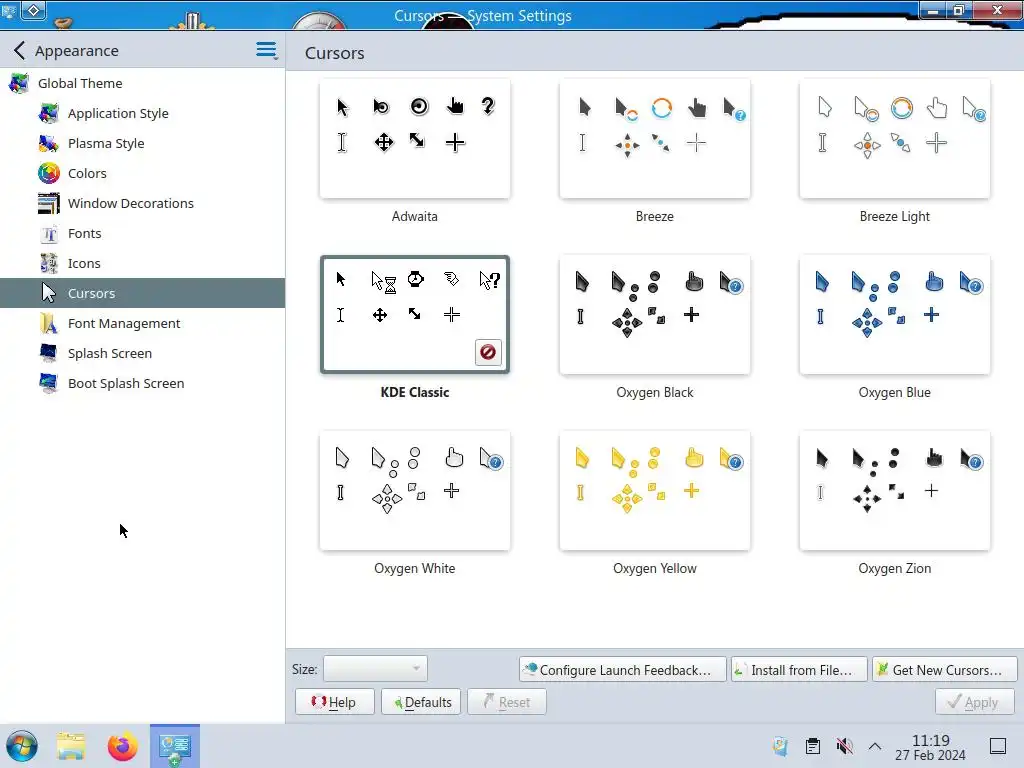Click the tray icon left of the clipboard
The height and width of the screenshot is (768, 1024).
coord(780,746)
